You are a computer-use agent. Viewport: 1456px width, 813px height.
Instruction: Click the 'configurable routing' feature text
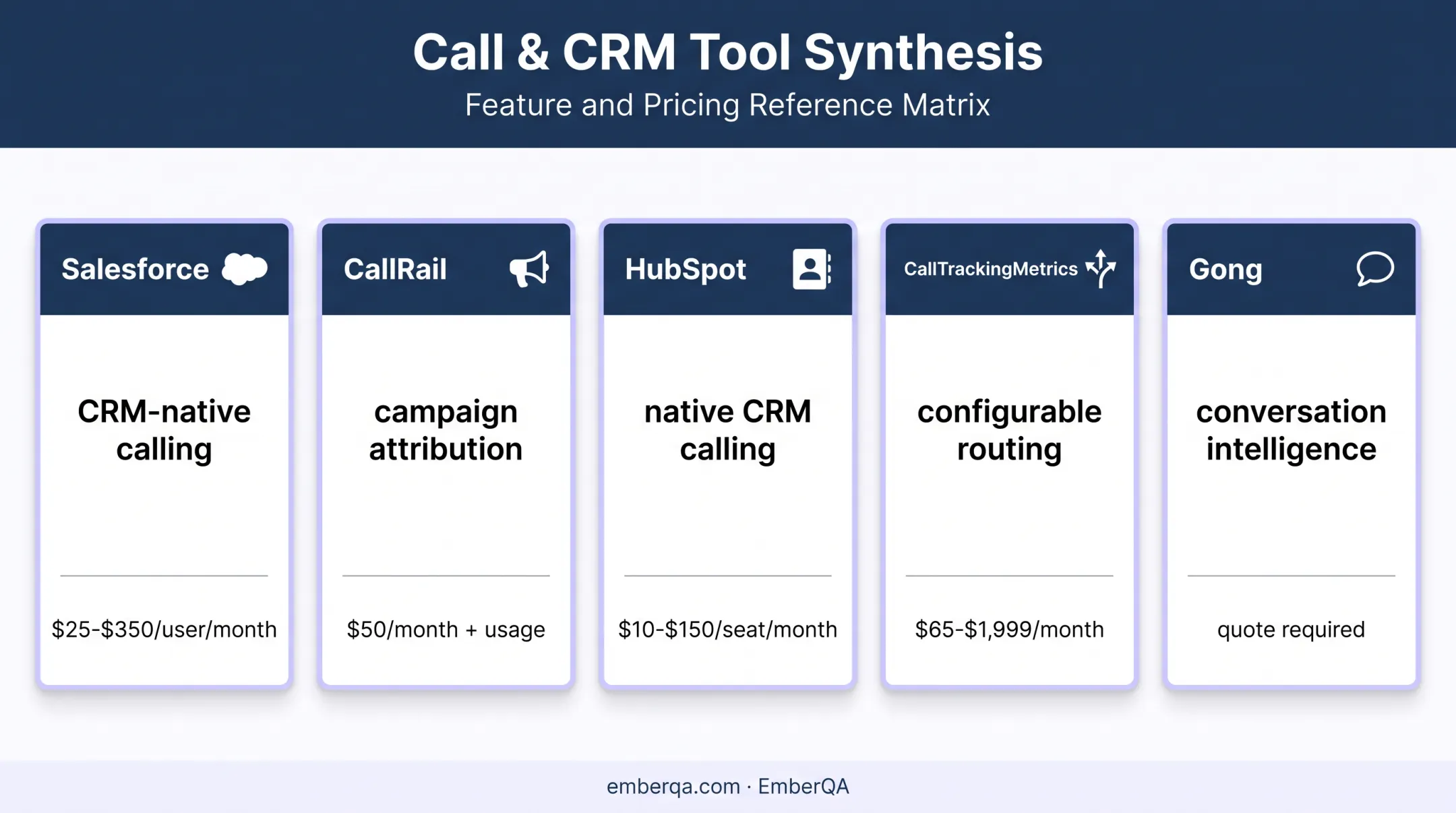coord(1009,430)
